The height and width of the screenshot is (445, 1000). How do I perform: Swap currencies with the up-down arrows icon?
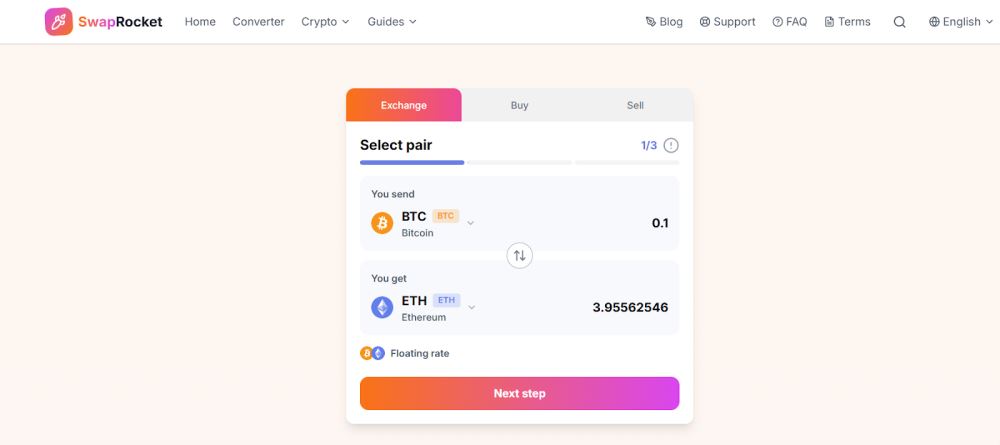519,256
